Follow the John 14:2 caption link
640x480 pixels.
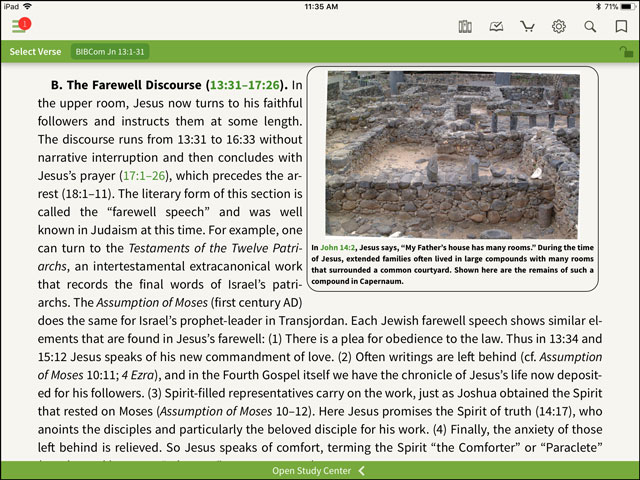tap(338, 248)
